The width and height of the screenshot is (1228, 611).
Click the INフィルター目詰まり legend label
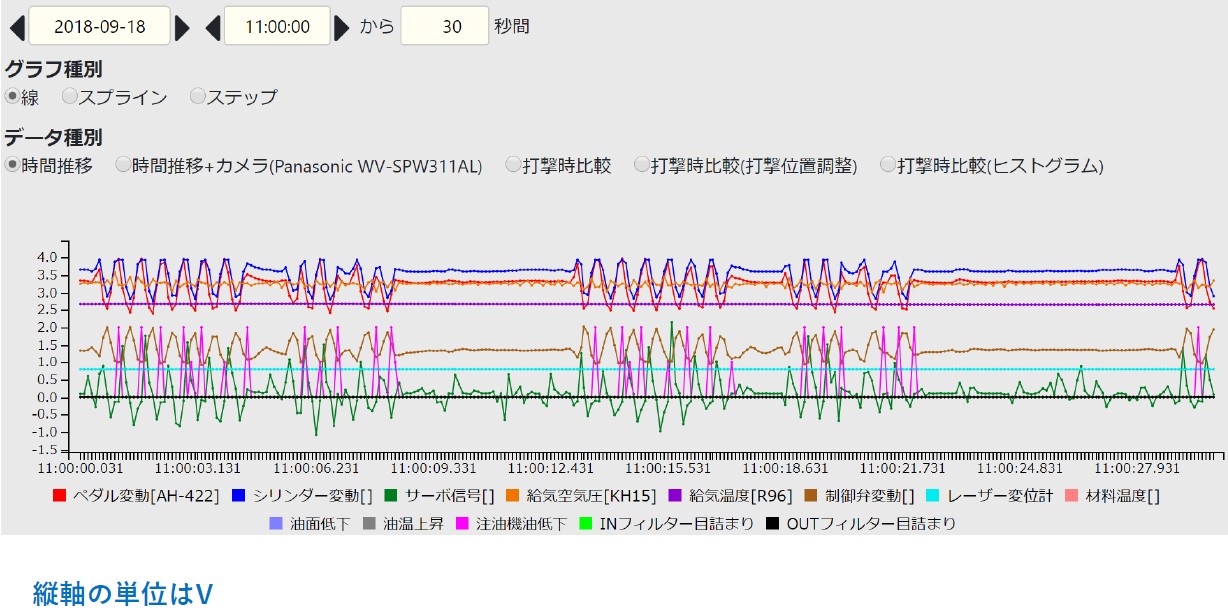point(677,523)
